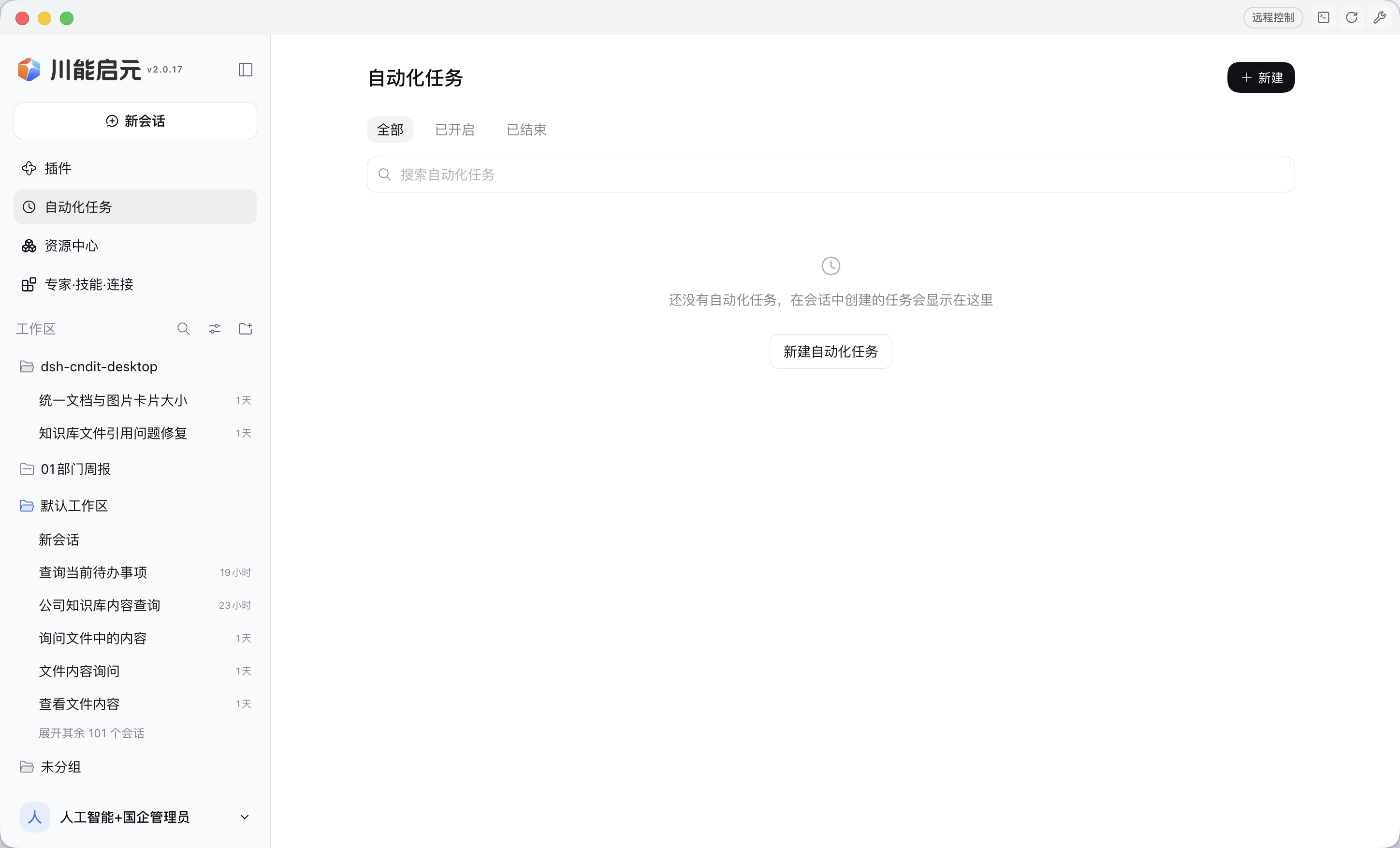Open conversation 询问文件中的内容
Viewport: 1400px width, 848px height.
pyautogui.click(x=135, y=638)
